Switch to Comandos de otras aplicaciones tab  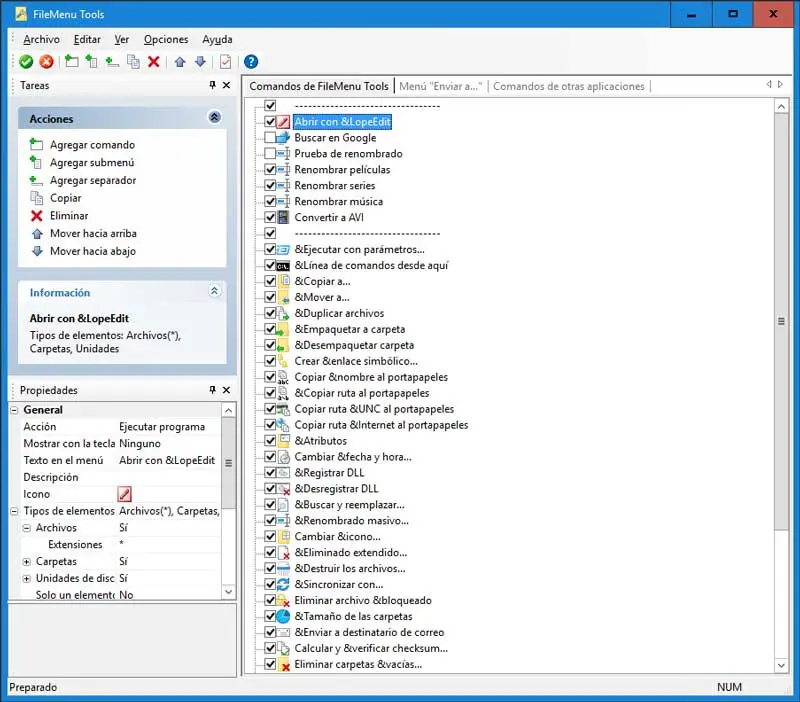569,86
